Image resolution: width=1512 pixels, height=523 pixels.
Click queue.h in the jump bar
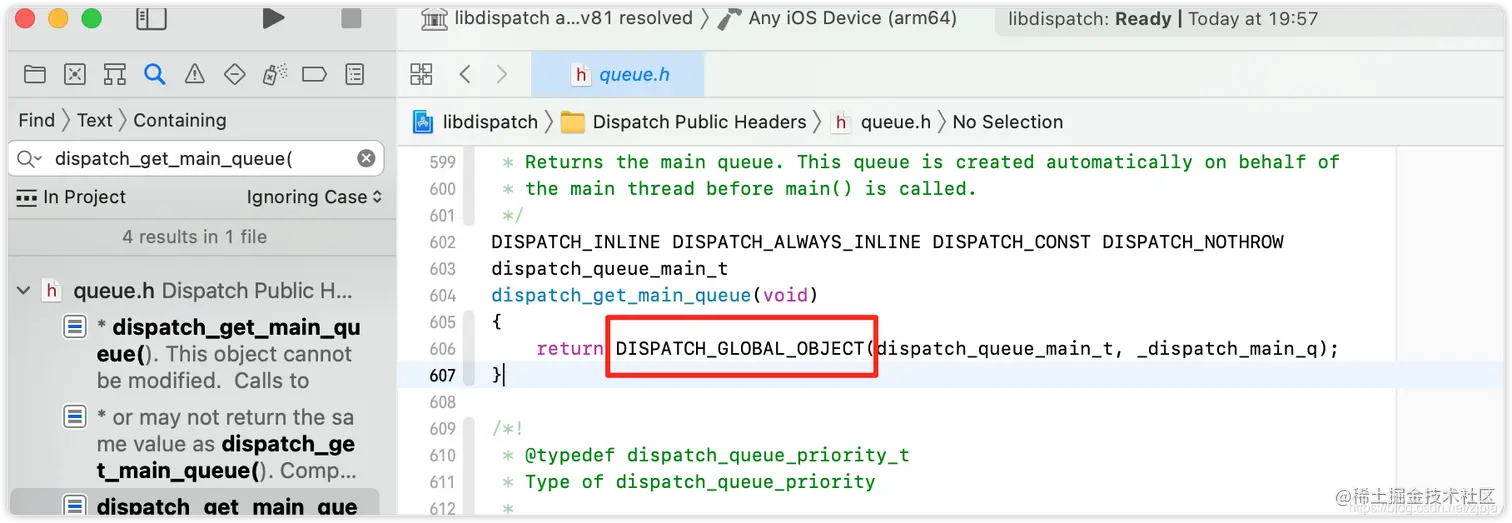coord(882,122)
